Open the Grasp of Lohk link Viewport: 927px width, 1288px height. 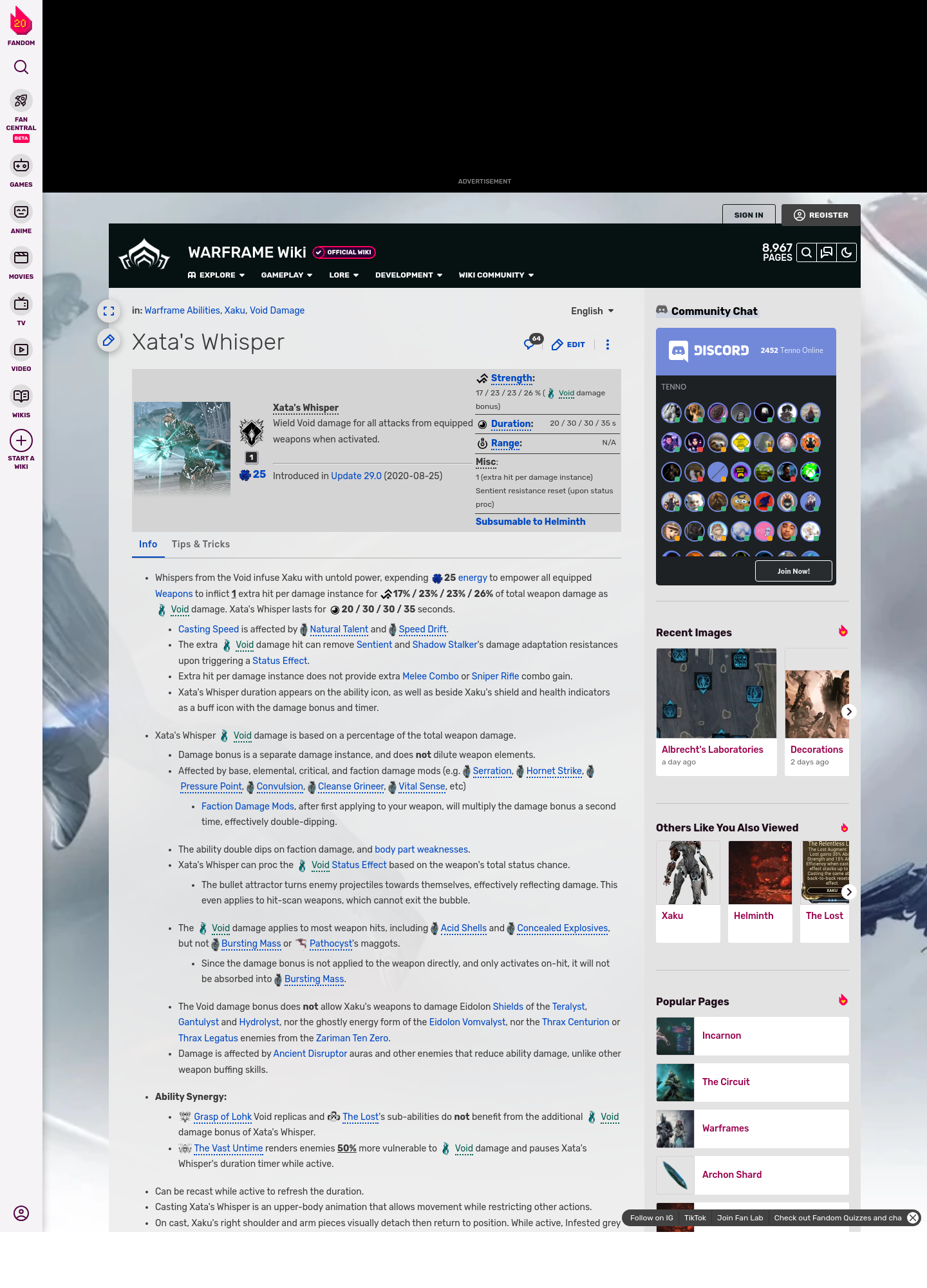(223, 1117)
